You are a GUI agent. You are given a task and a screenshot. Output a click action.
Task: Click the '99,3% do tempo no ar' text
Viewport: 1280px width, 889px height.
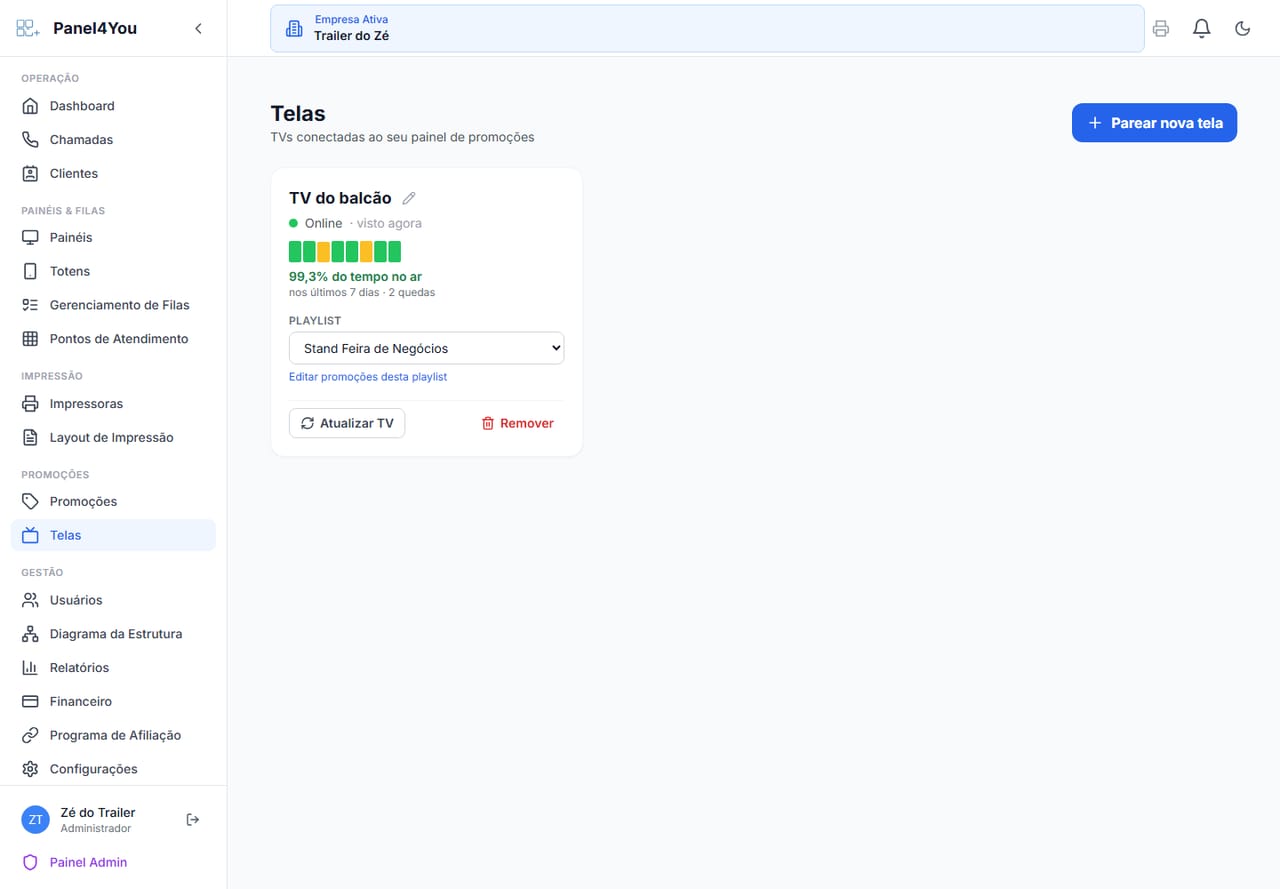(x=355, y=277)
